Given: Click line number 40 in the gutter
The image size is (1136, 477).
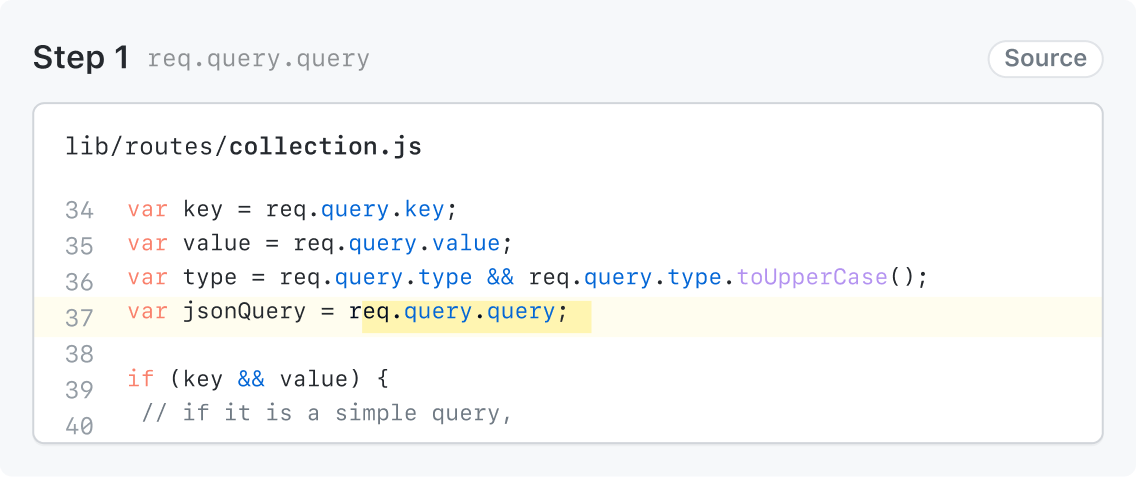Looking at the screenshot, I should [x=79, y=425].
